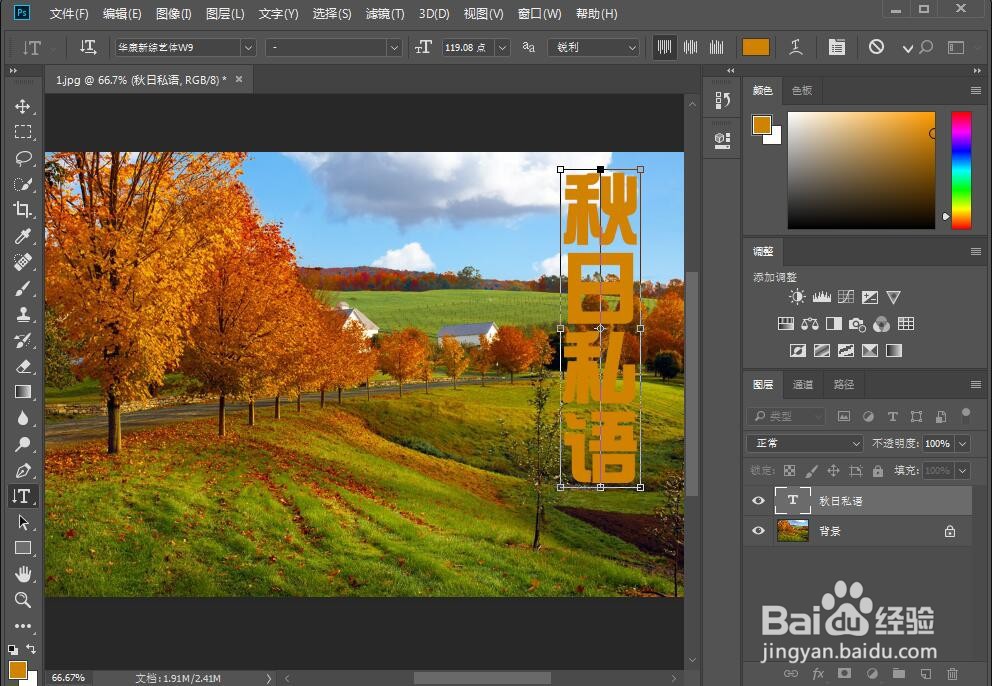
Task: Select the Rectangular Marquee tool
Action: 23,132
